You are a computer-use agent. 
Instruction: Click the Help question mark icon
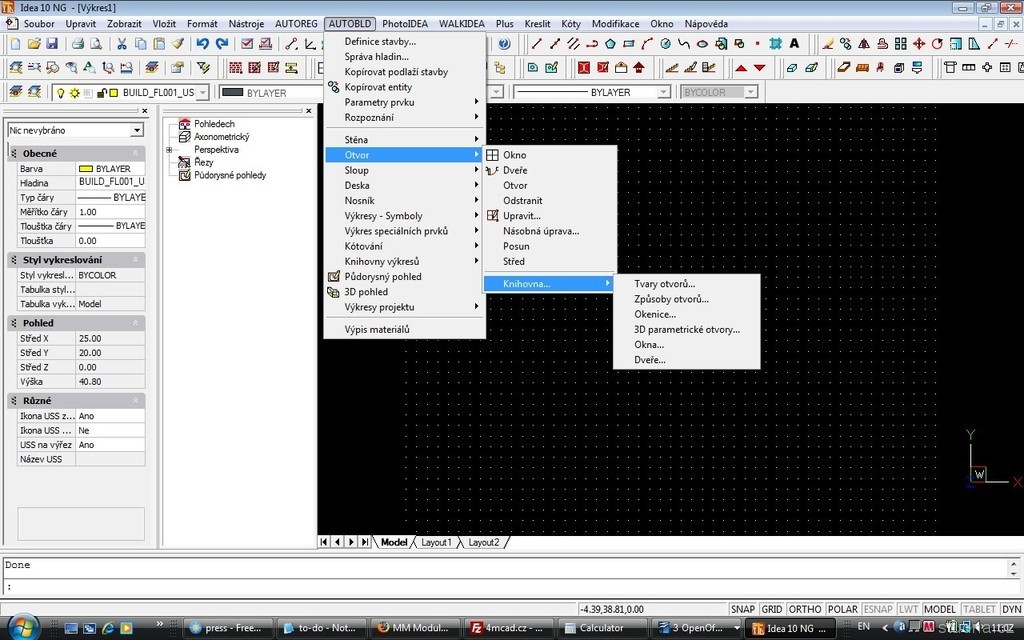[x=504, y=44]
